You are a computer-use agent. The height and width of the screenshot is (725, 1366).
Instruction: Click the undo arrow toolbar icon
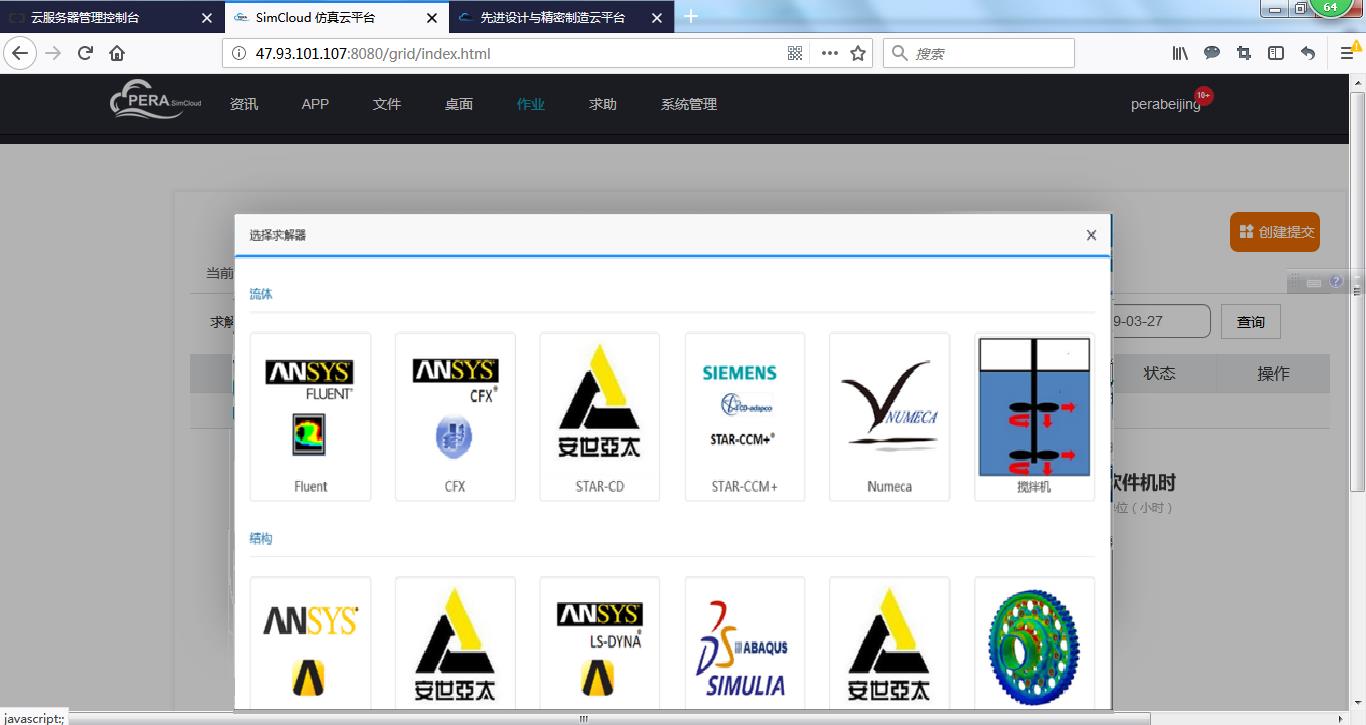[x=1308, y=53]
